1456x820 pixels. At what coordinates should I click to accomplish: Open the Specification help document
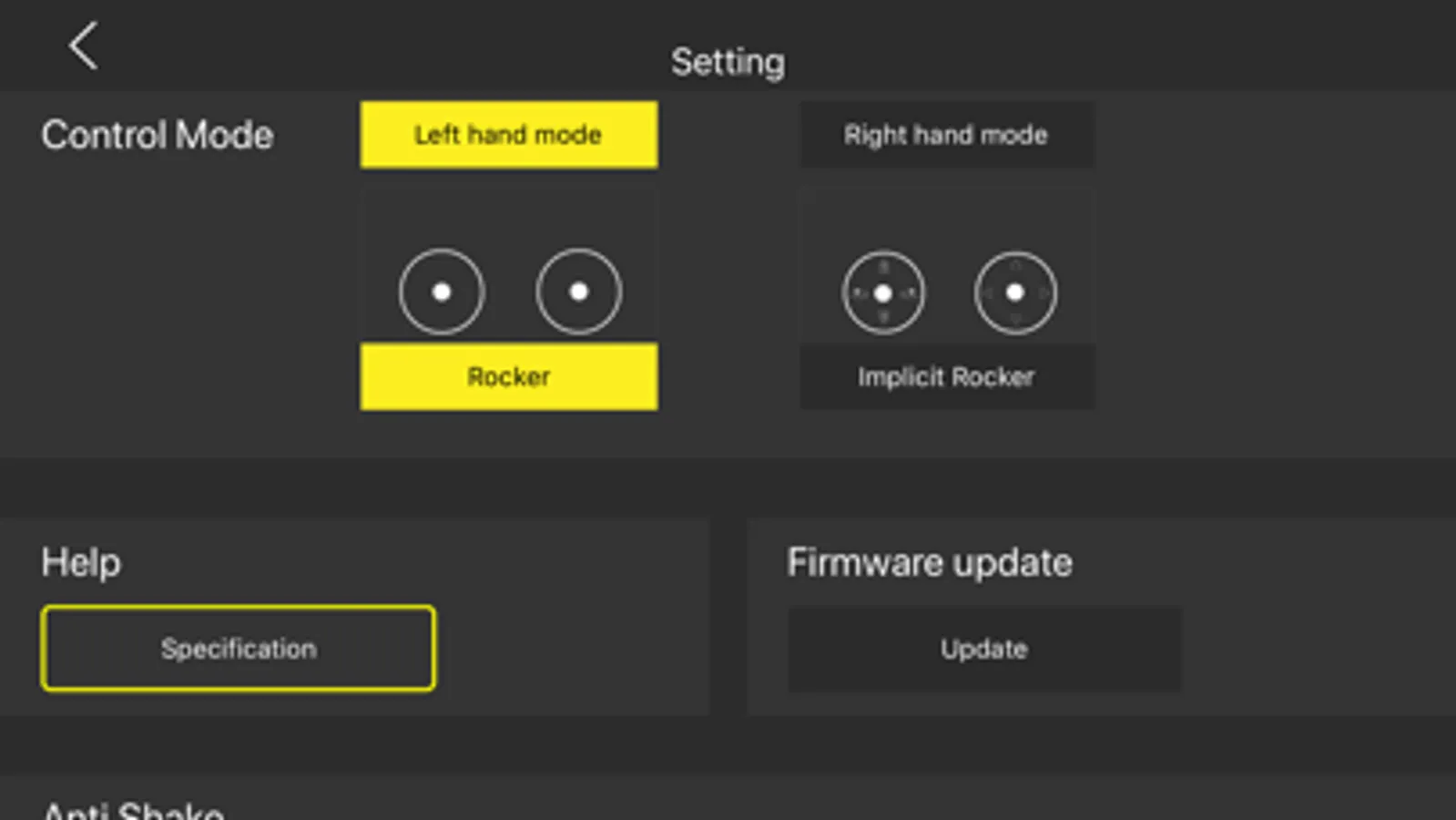pyautogui.click(x=239, y=649)
